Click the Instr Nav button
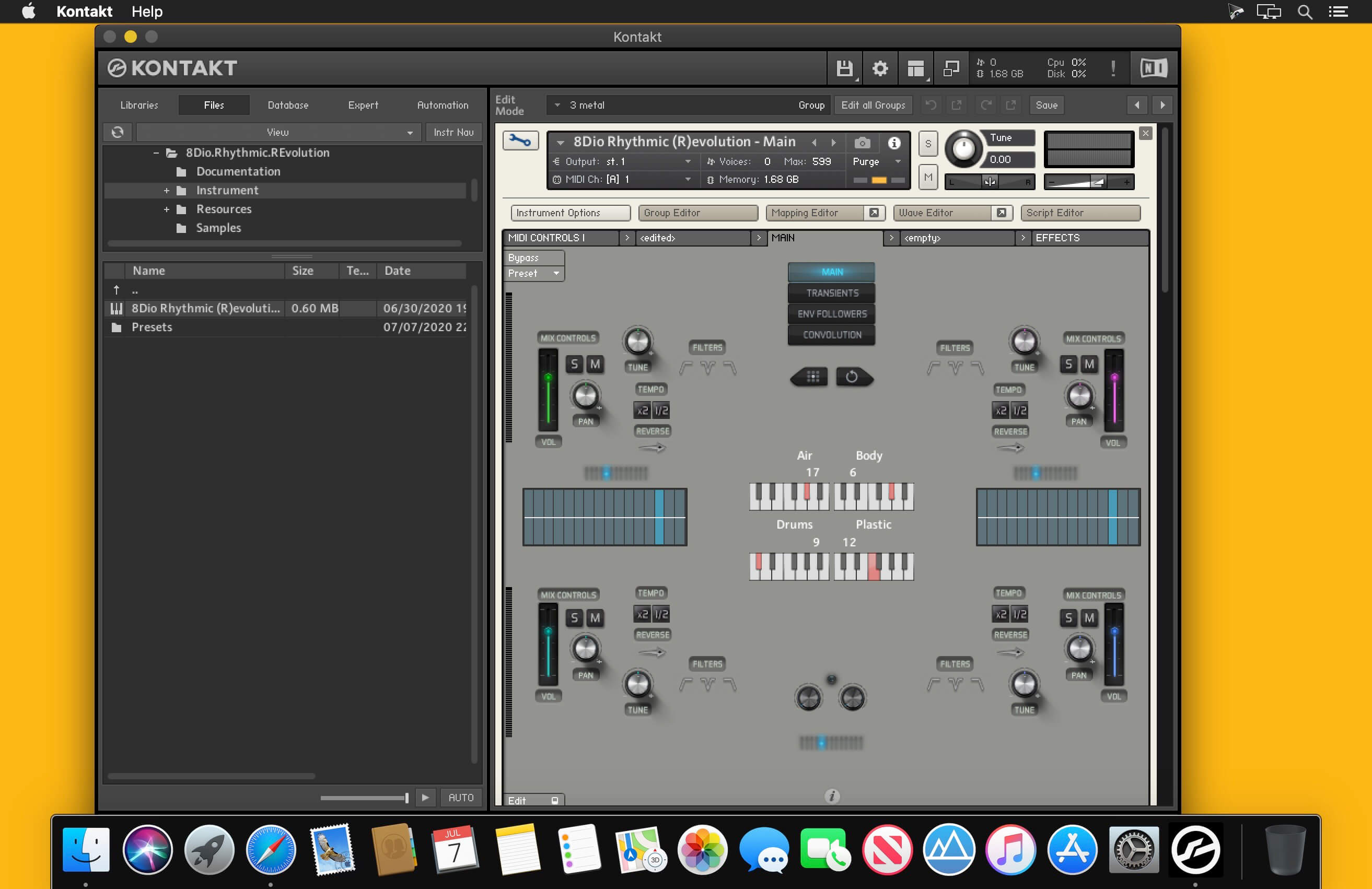Screen dimensions: 1372x889 [x=454, y=133]
